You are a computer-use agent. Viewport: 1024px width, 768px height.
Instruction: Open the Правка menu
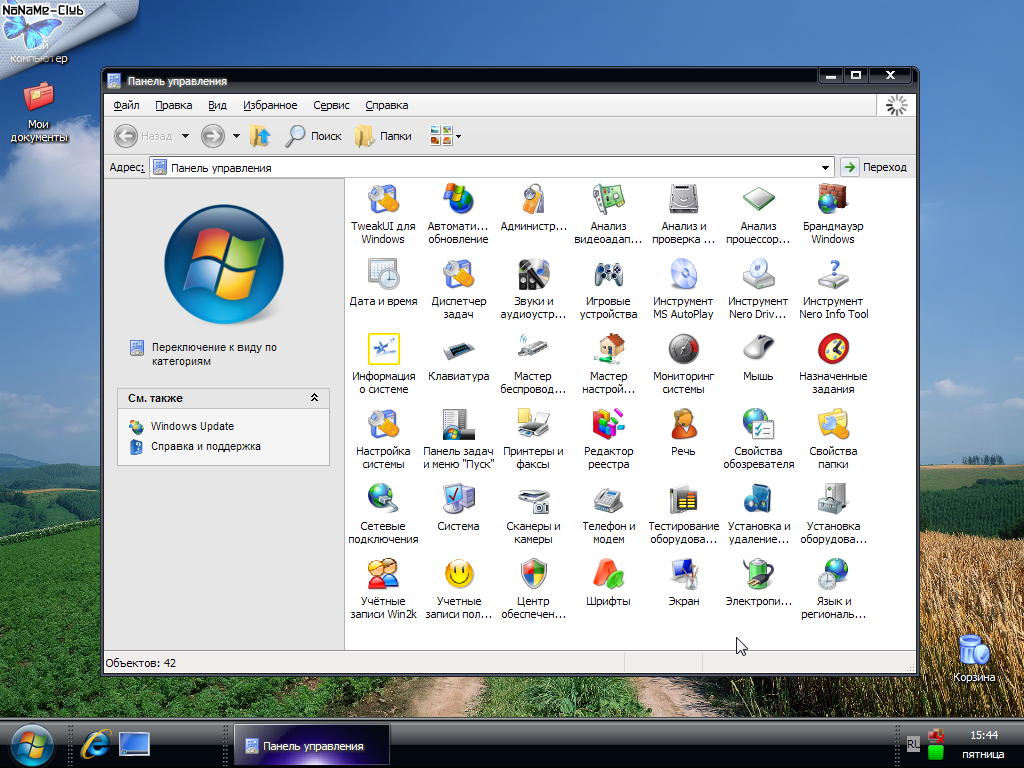tap(174, 105)
